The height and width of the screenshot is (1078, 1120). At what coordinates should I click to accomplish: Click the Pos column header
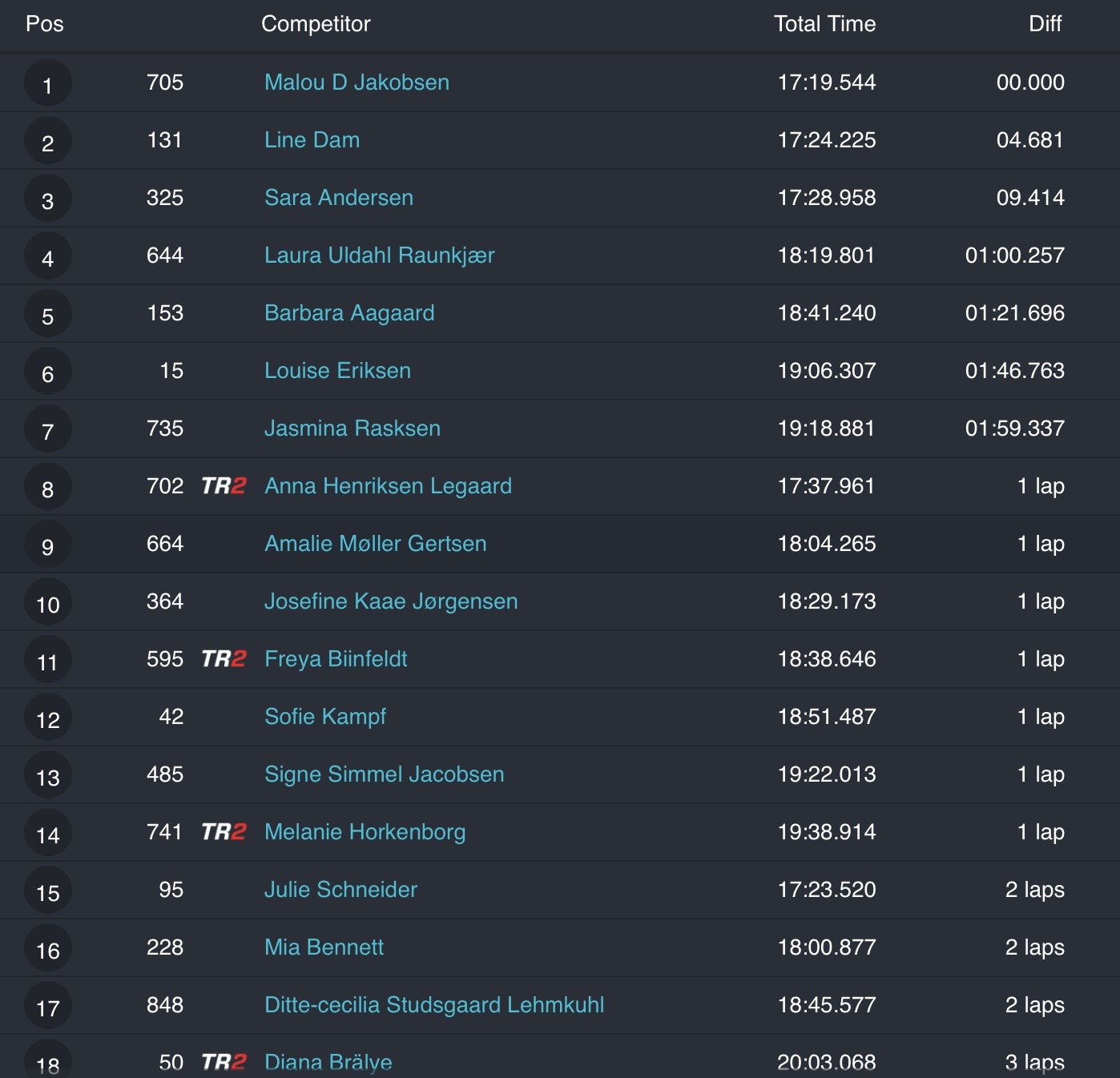click(45, 24)
